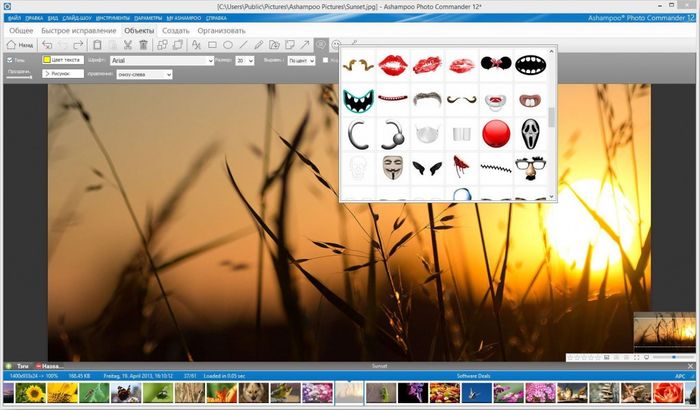700x410 pixels.
Task: Pick the red clown nose sticker
Action: click(x=496, y=133)
